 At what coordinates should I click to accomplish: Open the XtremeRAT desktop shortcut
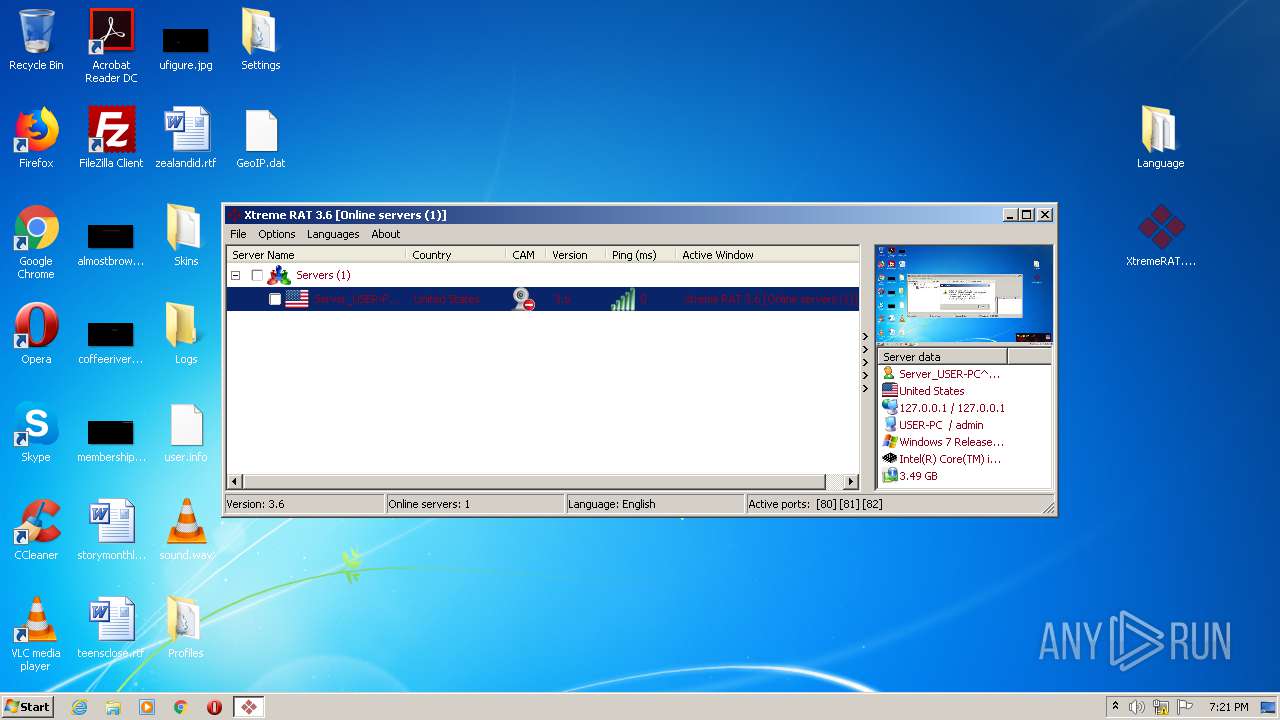(x=1160, y=236)
